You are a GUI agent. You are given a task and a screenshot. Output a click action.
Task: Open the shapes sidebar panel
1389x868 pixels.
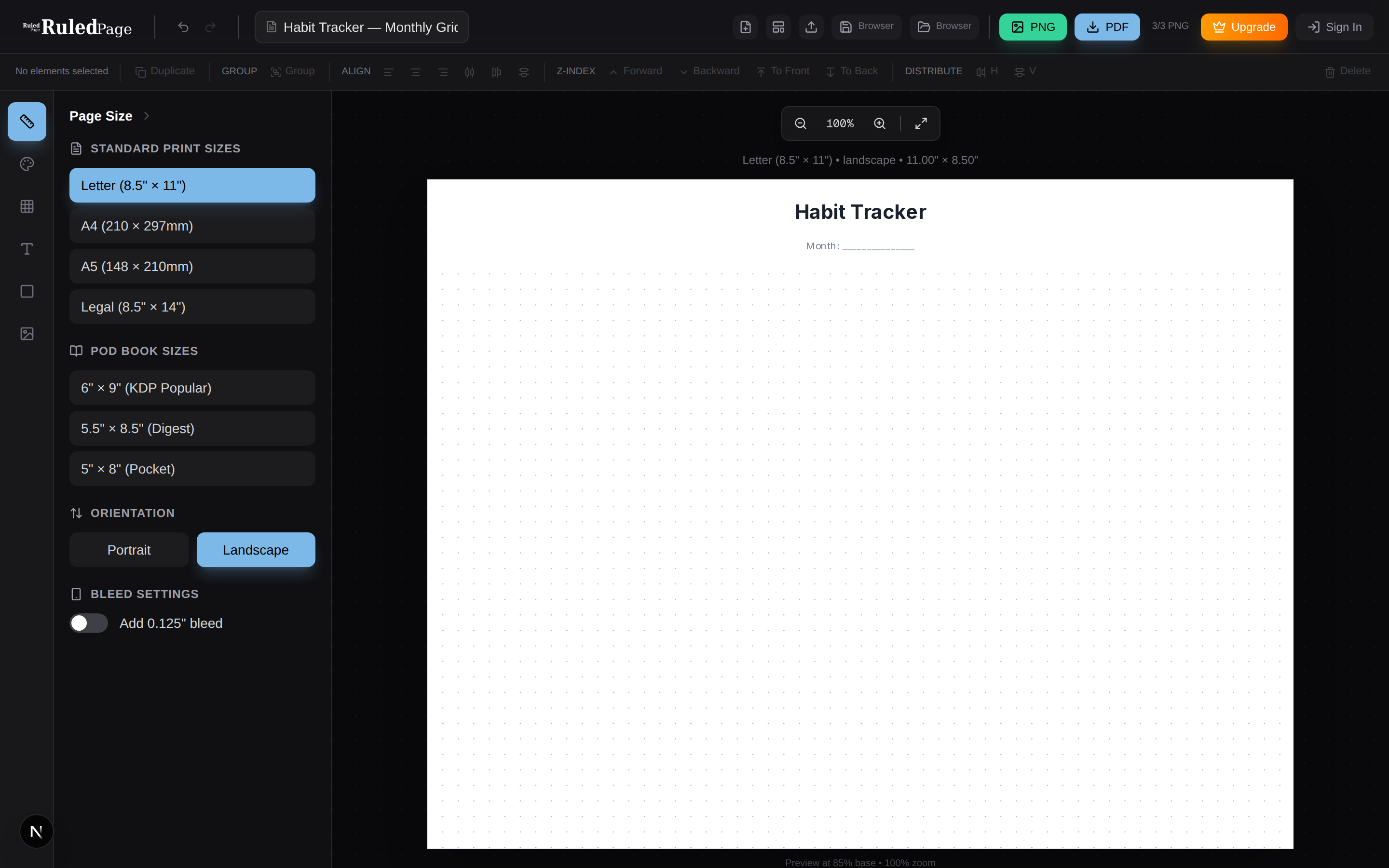tap(27, 292)
